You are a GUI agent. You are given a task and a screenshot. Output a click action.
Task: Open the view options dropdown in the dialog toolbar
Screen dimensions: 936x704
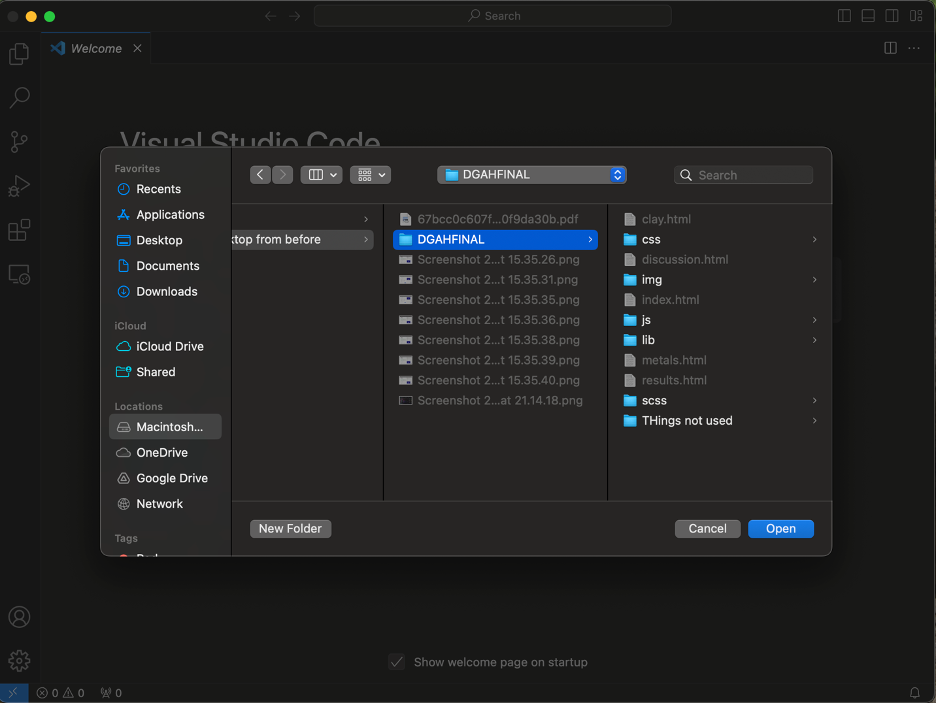click(x=370, y=174)
